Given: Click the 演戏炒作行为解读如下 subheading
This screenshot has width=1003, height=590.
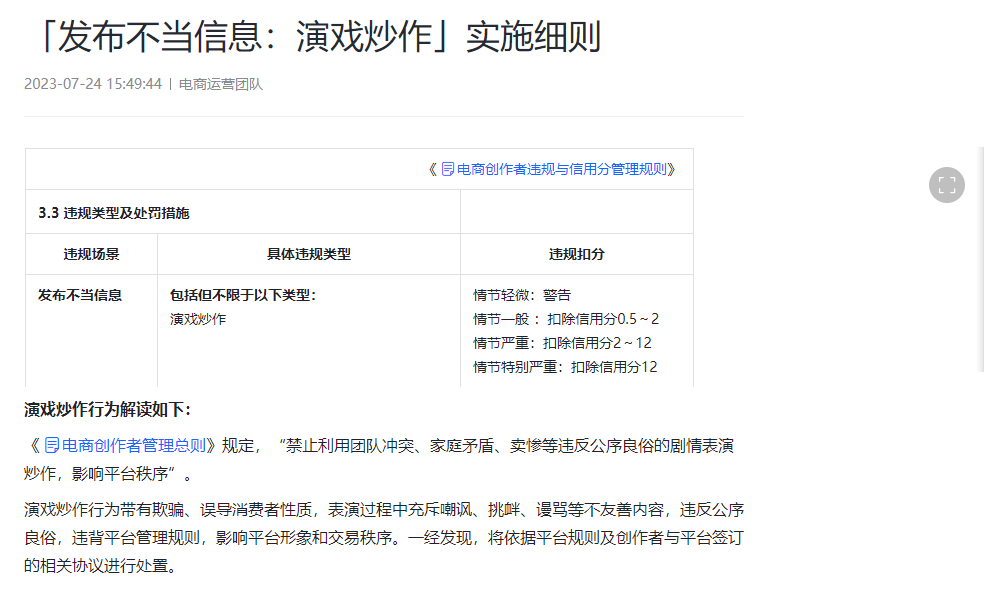Looking at the screenshot, I should pyautogui.click(x=107, y=409).
